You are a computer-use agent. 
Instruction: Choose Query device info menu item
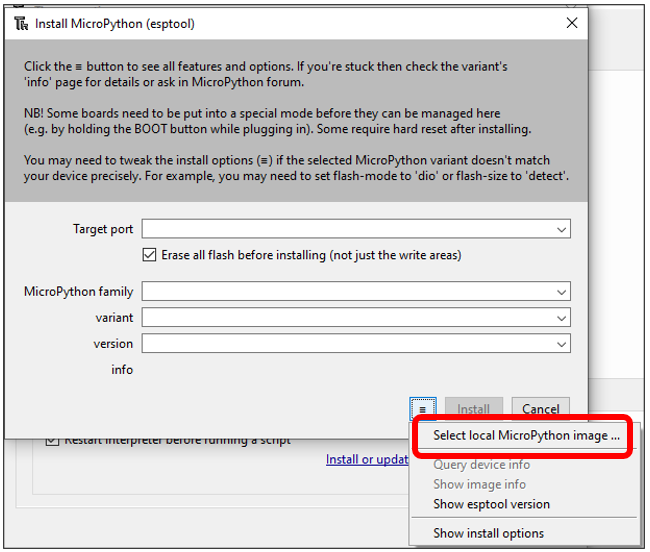coord(481,465)
